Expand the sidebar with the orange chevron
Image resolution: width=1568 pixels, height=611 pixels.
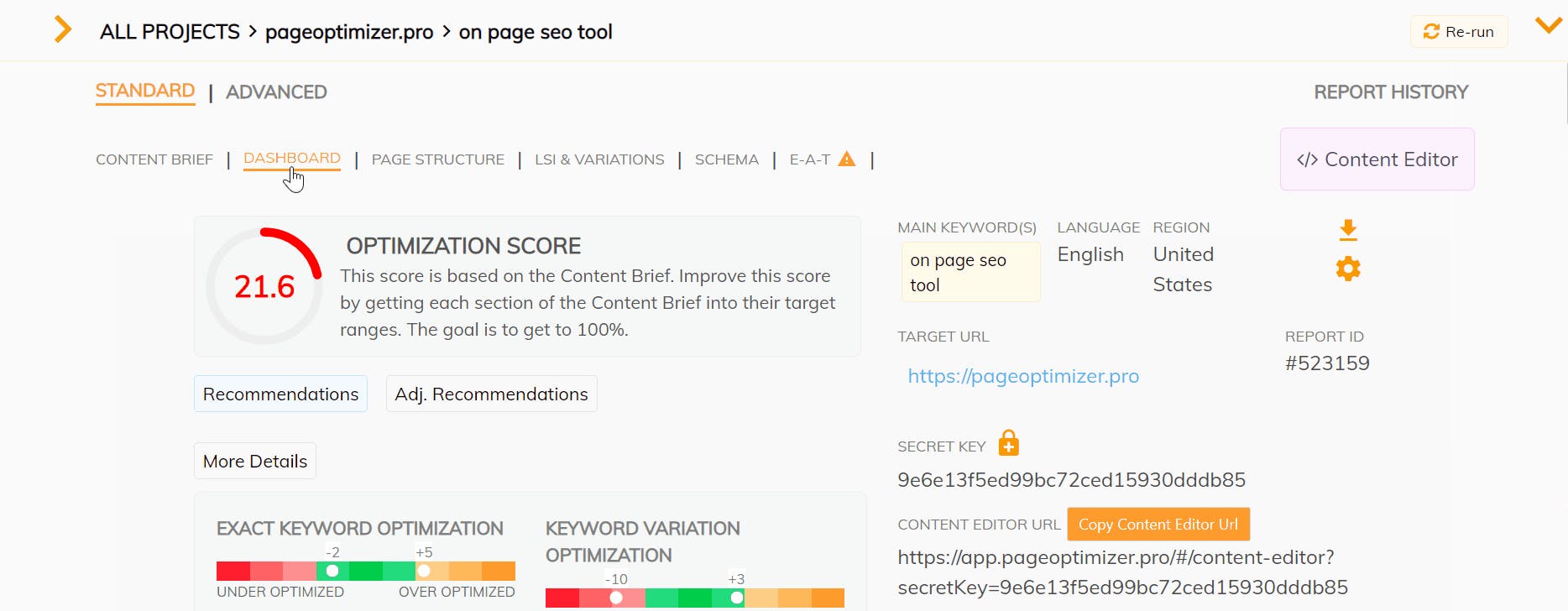pyautogui.click(x=63, y=29)
